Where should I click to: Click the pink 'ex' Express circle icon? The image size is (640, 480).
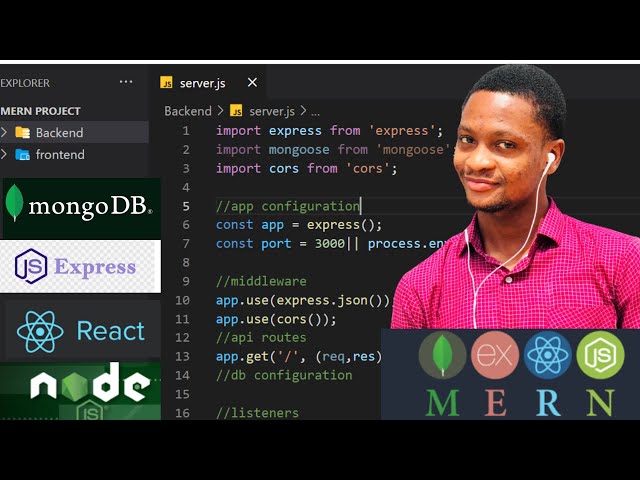495,355
